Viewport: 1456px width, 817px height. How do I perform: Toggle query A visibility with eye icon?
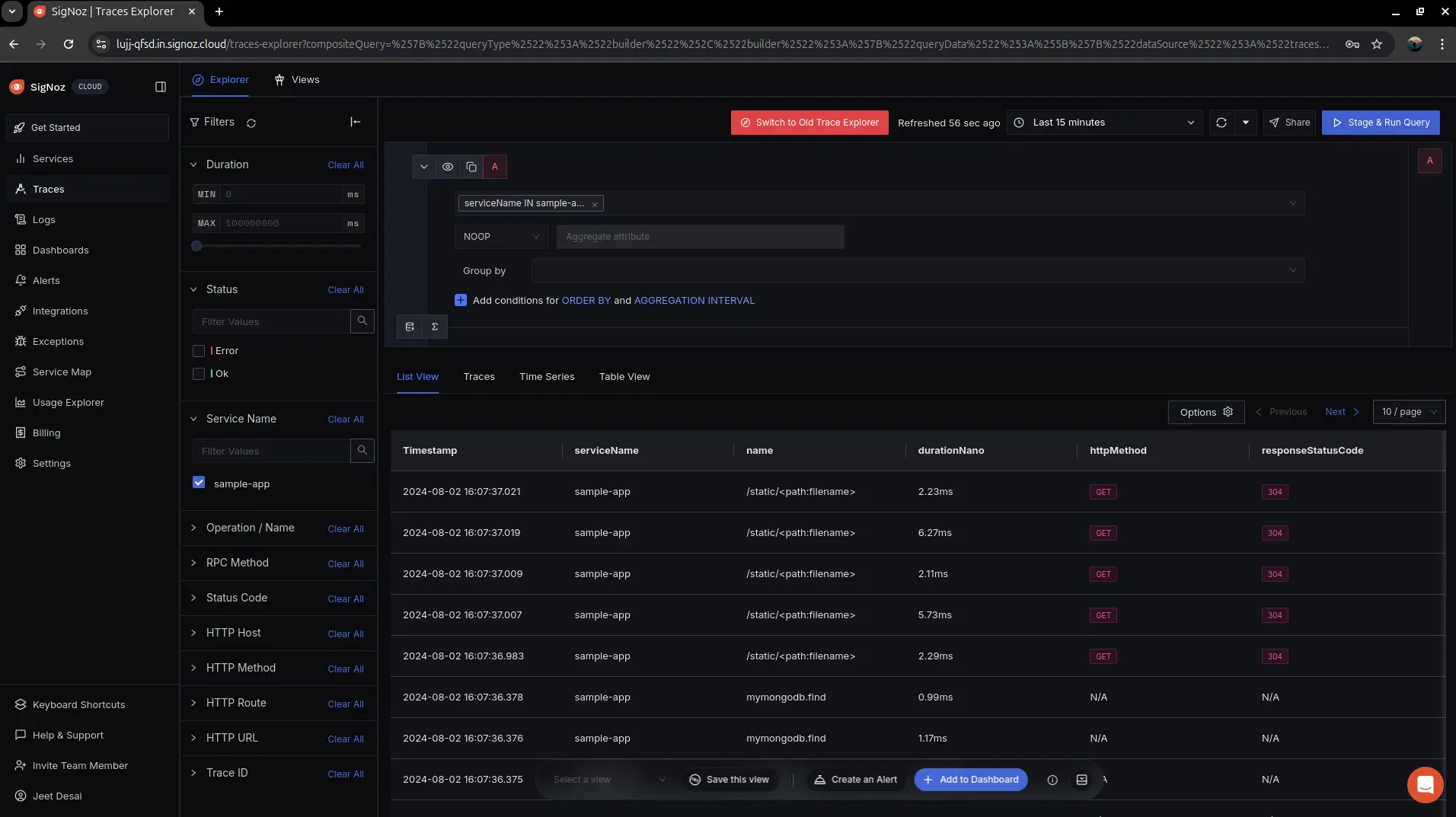(x=448, y=167)
